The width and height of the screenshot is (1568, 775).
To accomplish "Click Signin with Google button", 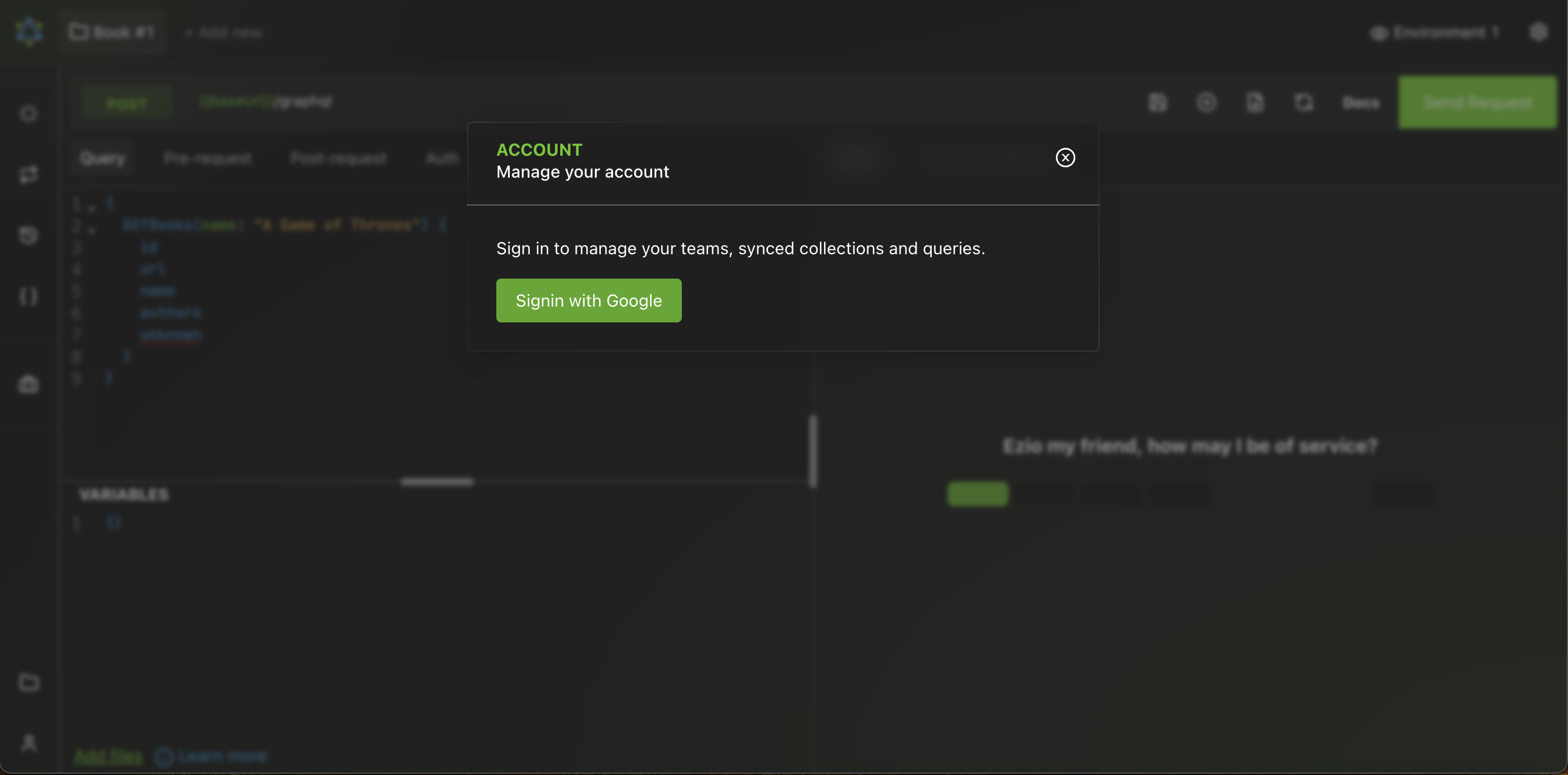I will (588, 301).
